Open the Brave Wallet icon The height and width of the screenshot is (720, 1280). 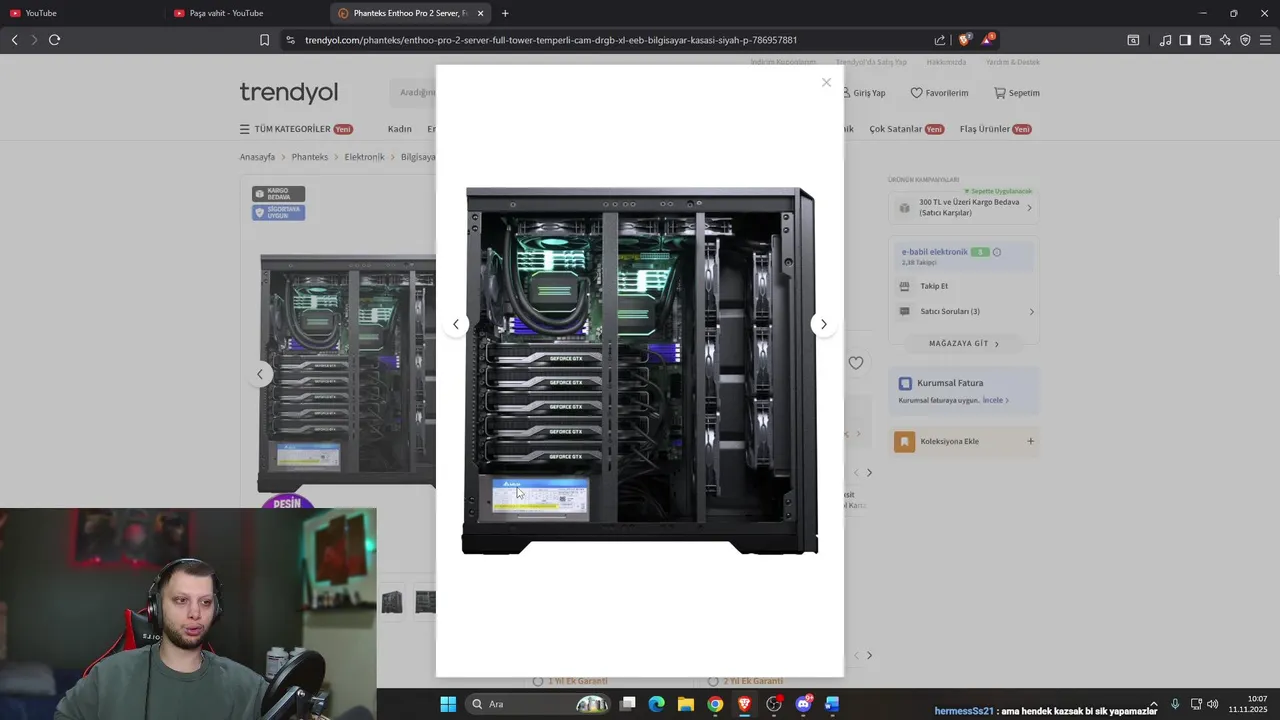tap(1205, 40)
